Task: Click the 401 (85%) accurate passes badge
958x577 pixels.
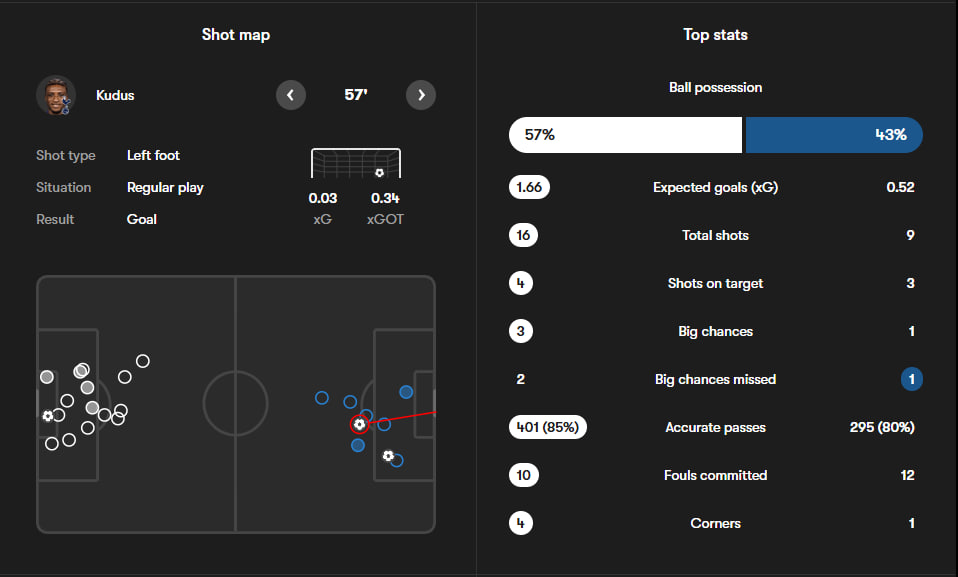Action: click(x=547, y=427)
